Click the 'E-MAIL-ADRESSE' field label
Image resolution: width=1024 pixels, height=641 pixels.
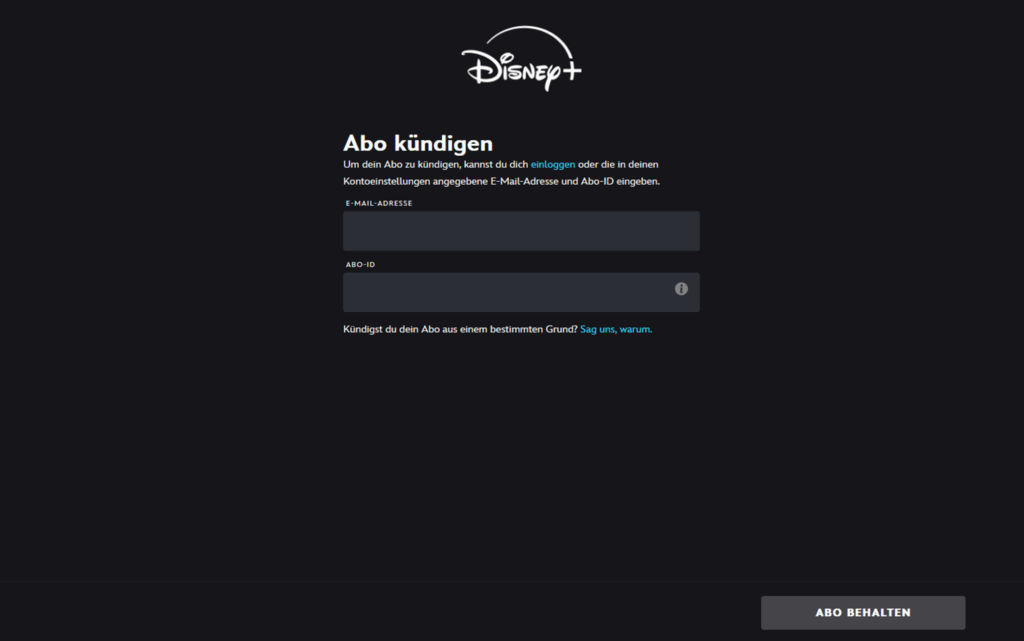click(379, 203)
